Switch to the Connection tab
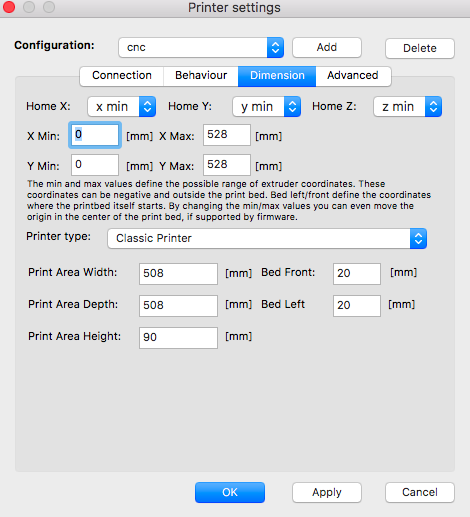 point(122,76)
